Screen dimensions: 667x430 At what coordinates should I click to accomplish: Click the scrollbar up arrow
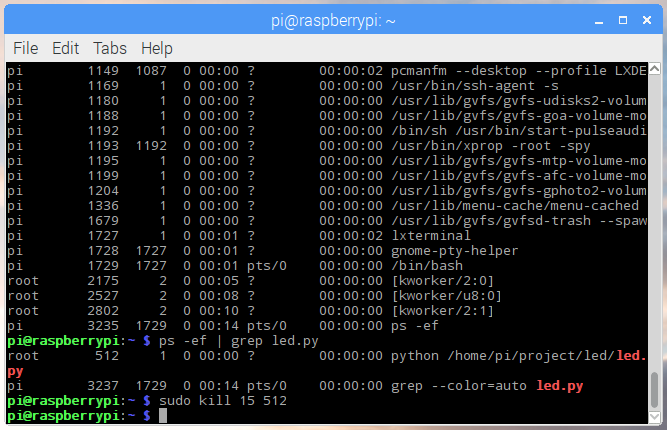[655, 68]
